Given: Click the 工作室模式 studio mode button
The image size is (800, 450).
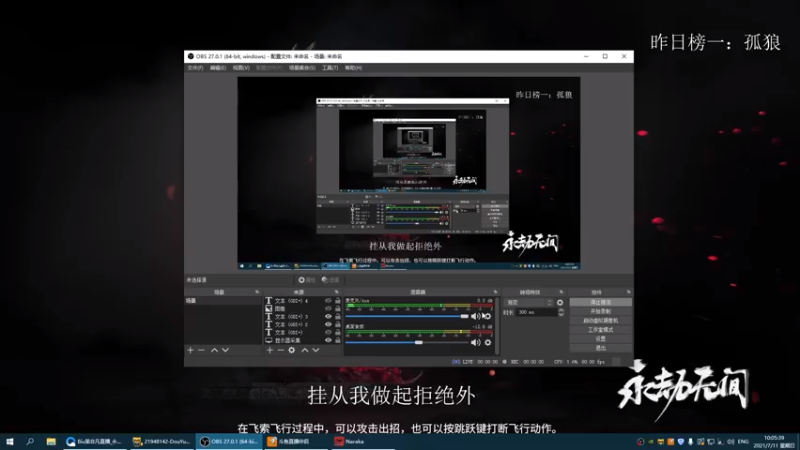Looking at the screenshot, I should [x=601, y=330].
